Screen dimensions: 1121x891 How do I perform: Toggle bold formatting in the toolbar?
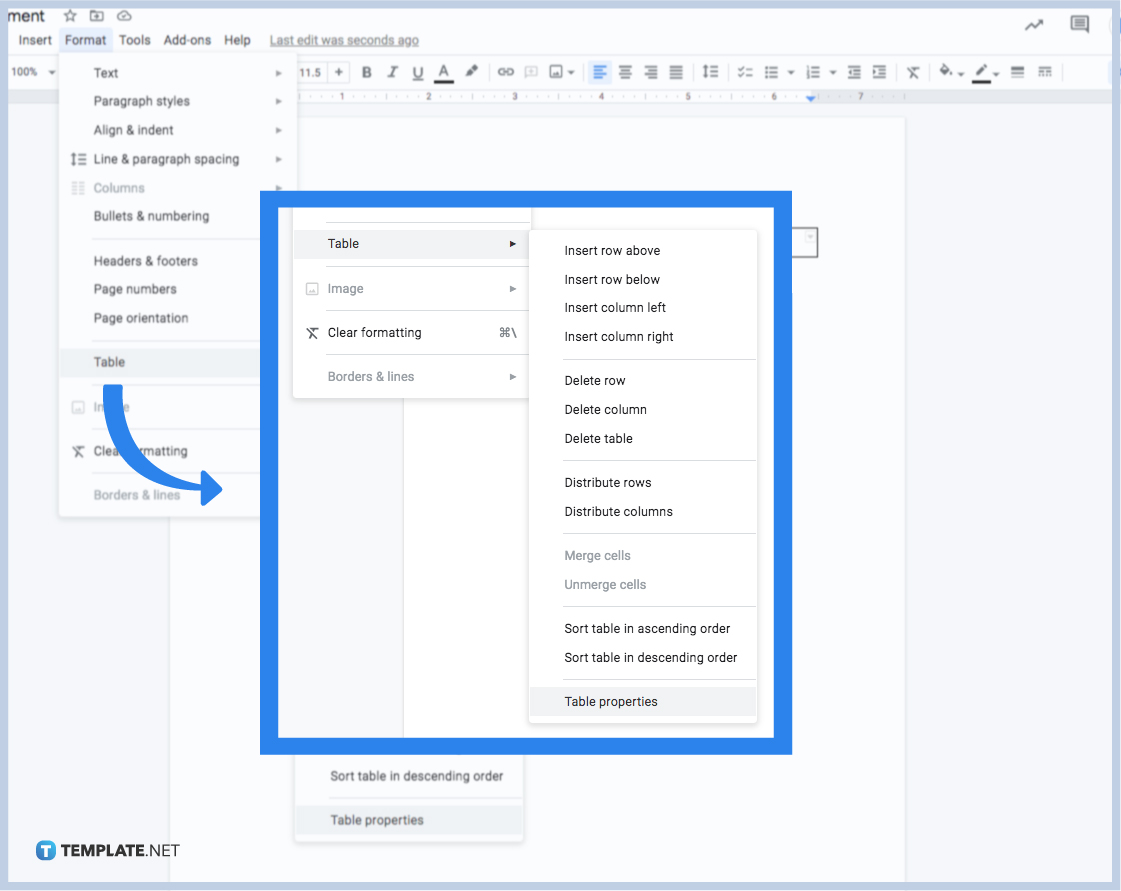click(x=367, y=72)
